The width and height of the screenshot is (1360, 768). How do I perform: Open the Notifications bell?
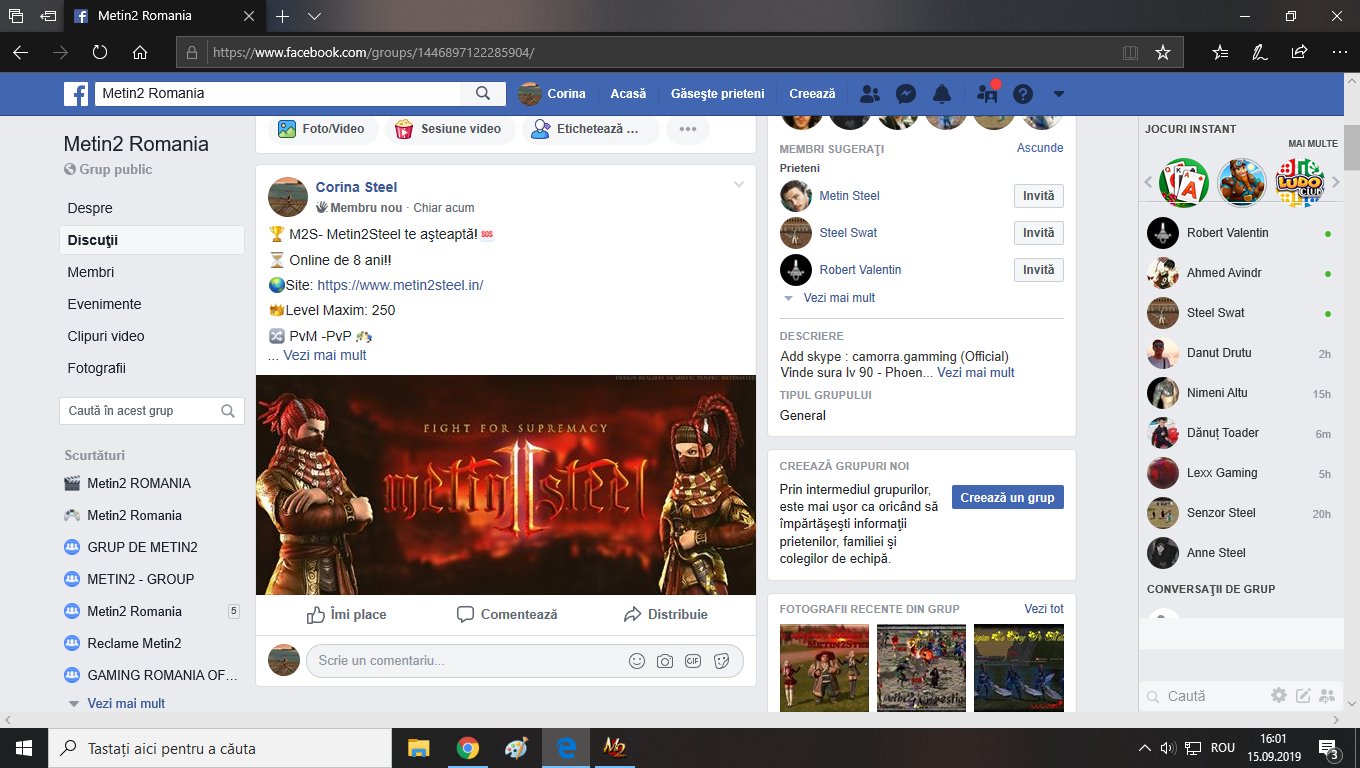(x=942, y=94)
